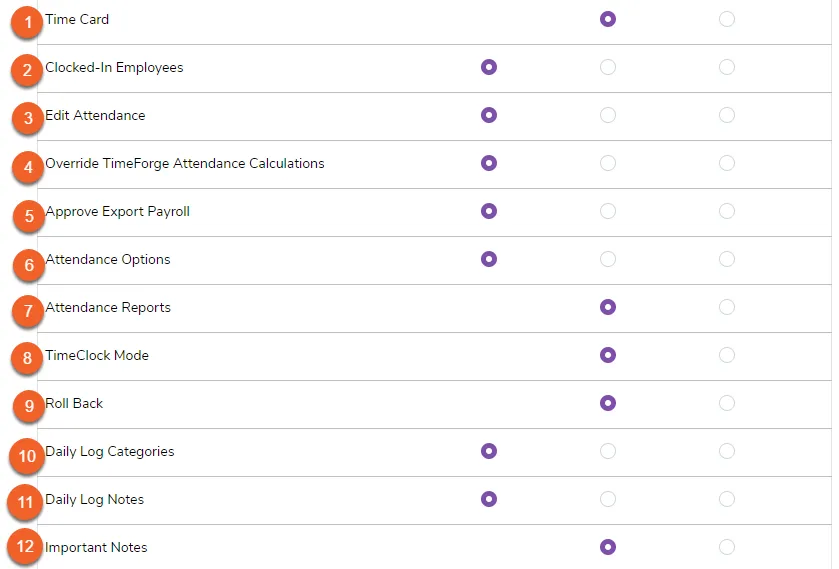The image size is (839, 569).
Task: Click the orange number 4 badge
Action: click(28, 168)
